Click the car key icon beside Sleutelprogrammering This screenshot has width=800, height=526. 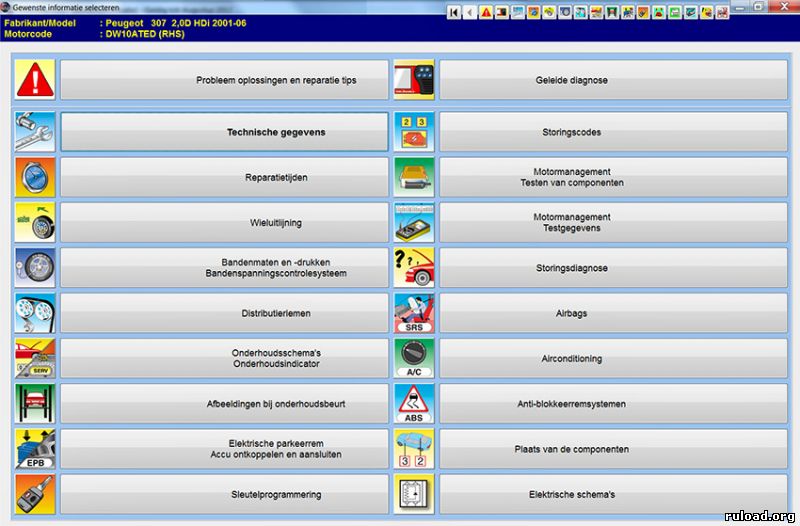pos(35,494)
